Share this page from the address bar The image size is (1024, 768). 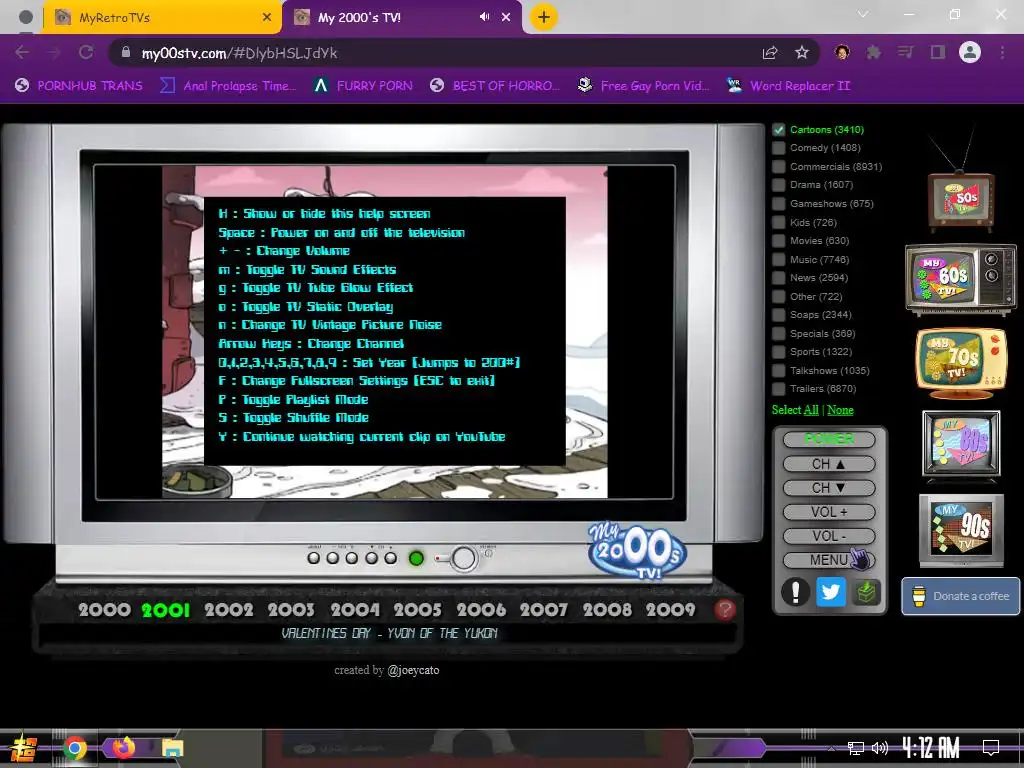point(770,53)
